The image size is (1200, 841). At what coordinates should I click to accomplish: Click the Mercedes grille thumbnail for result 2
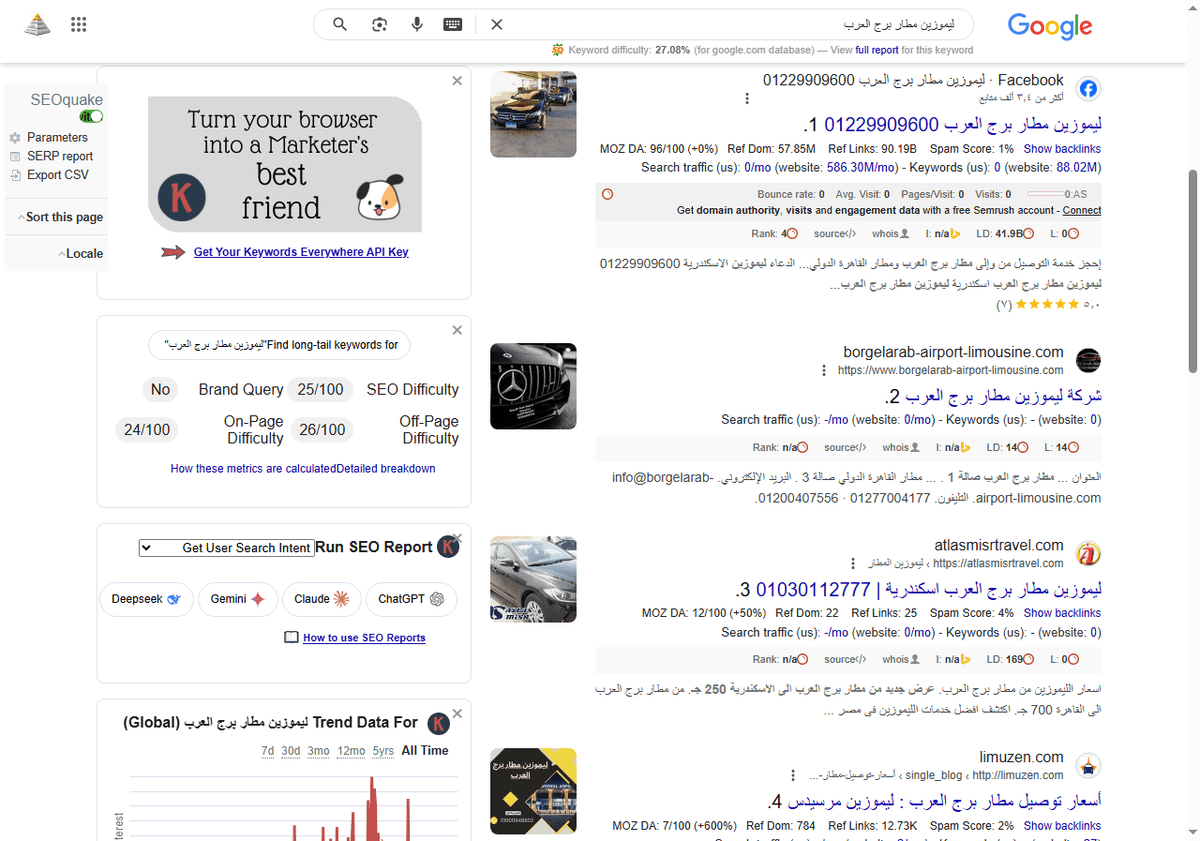point(533,386)
